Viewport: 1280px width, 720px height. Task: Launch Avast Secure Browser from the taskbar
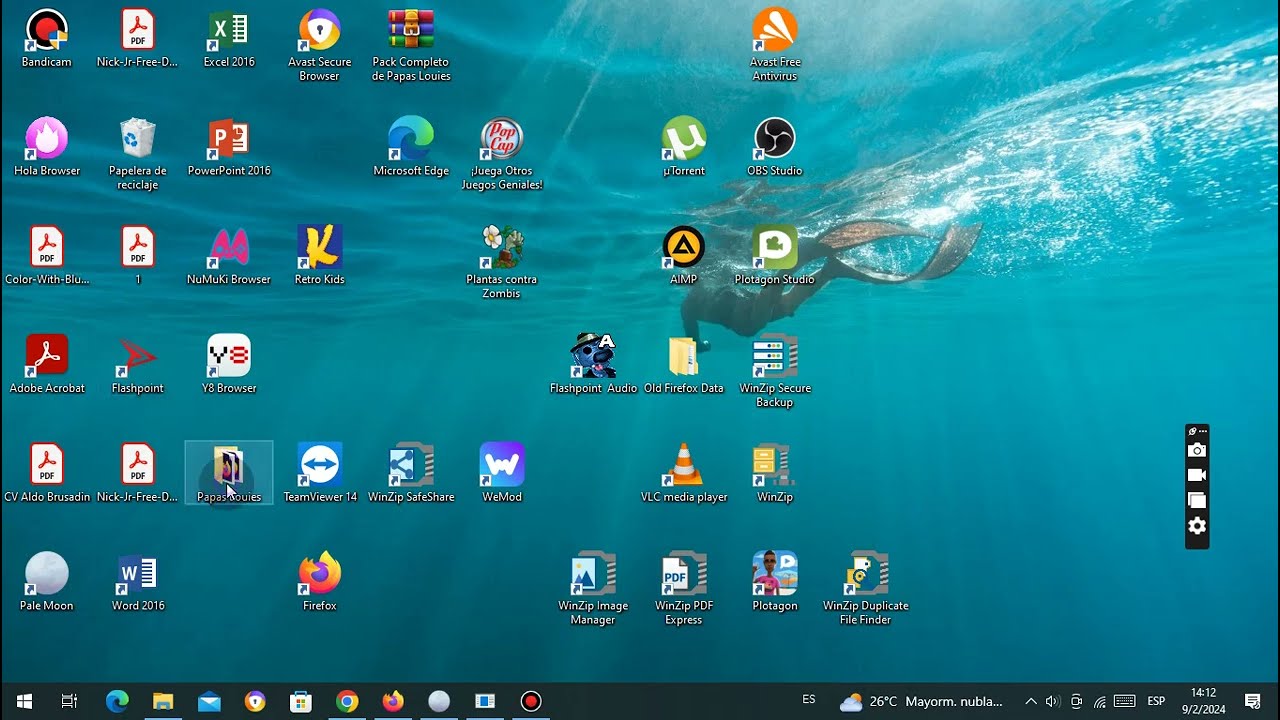[x=255, y=702]
